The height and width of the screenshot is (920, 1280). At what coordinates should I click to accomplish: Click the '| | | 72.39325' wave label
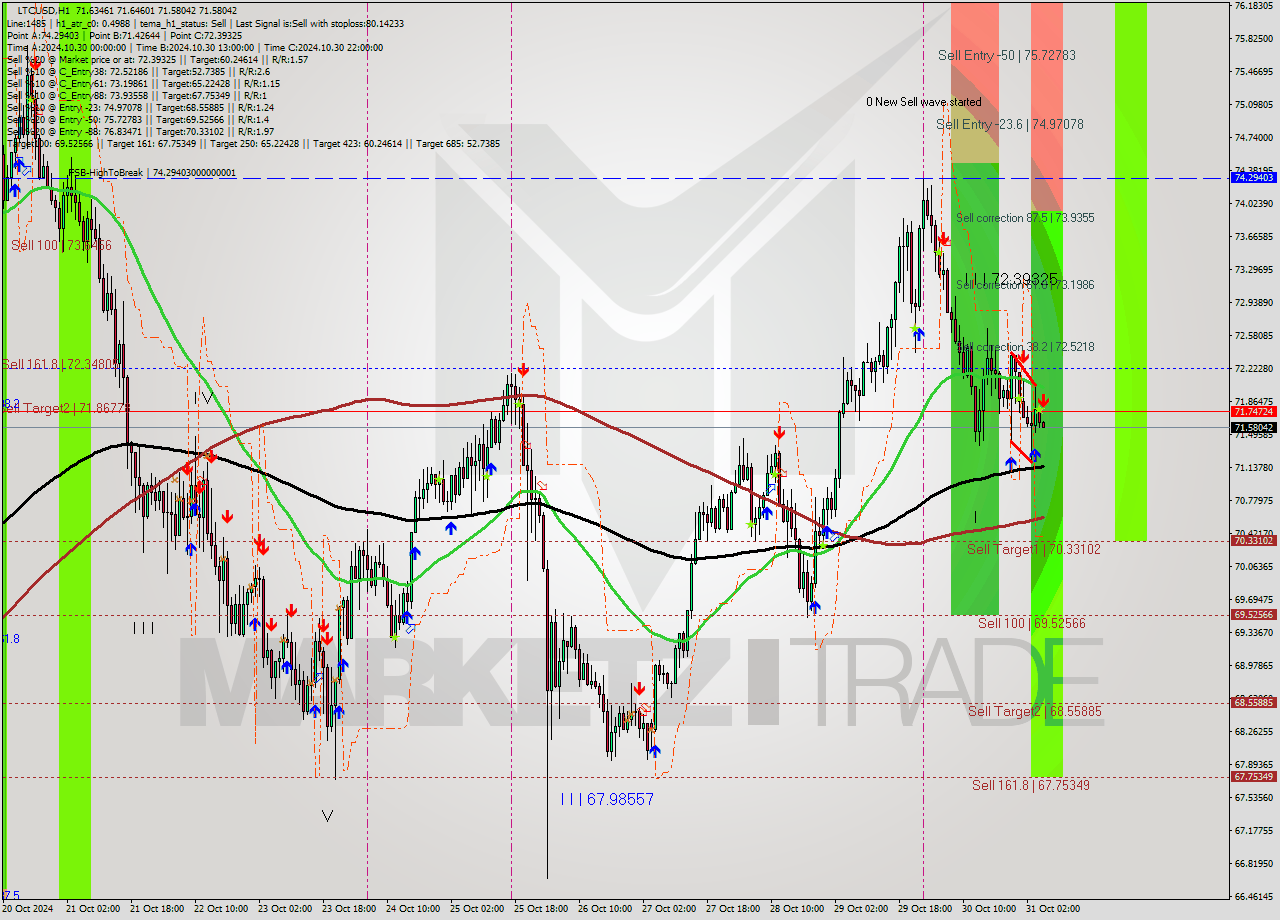[1011, 279]
